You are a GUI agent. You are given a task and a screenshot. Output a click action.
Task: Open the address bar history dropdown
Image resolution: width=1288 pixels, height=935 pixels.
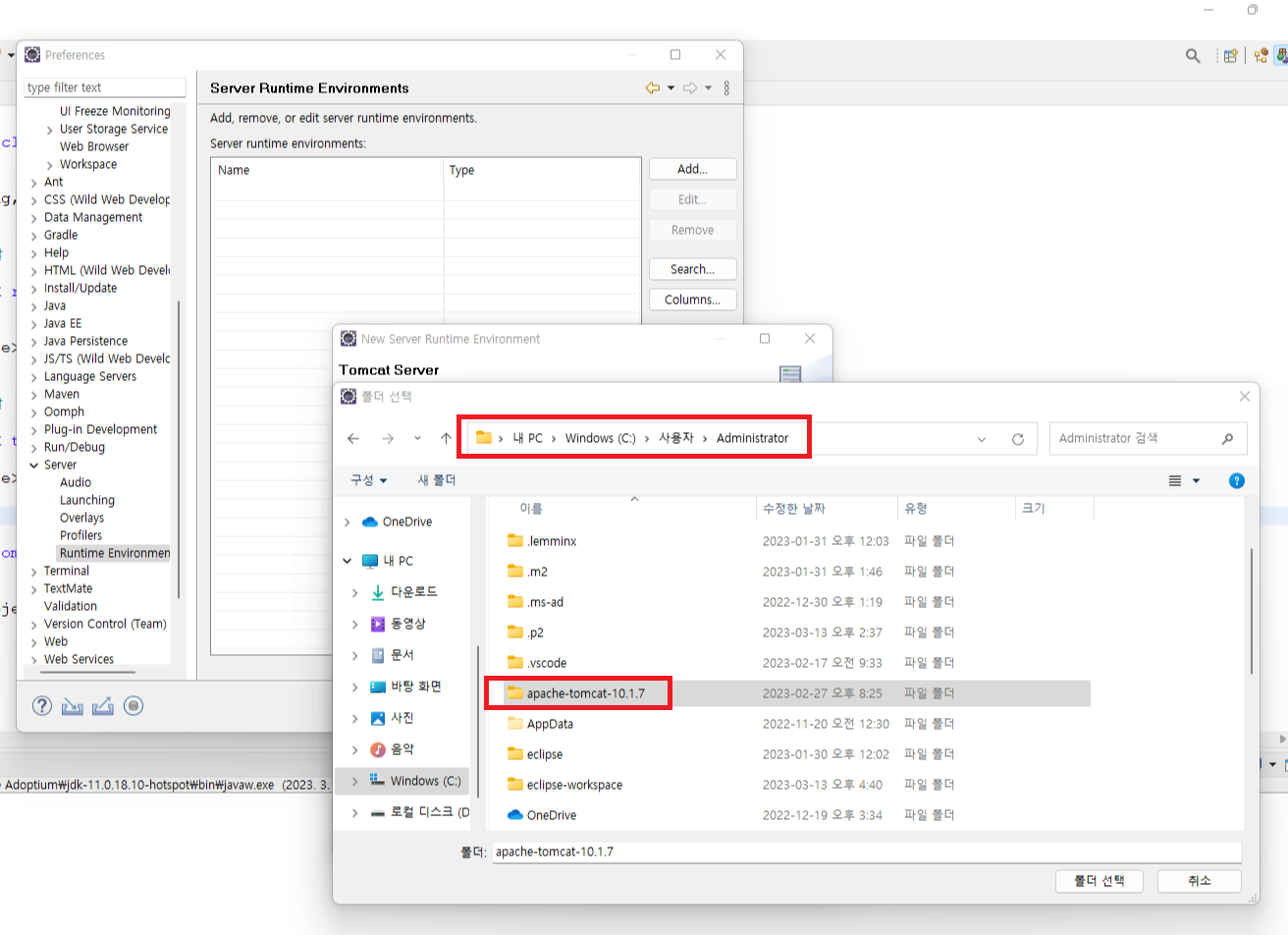click(982, 439)
